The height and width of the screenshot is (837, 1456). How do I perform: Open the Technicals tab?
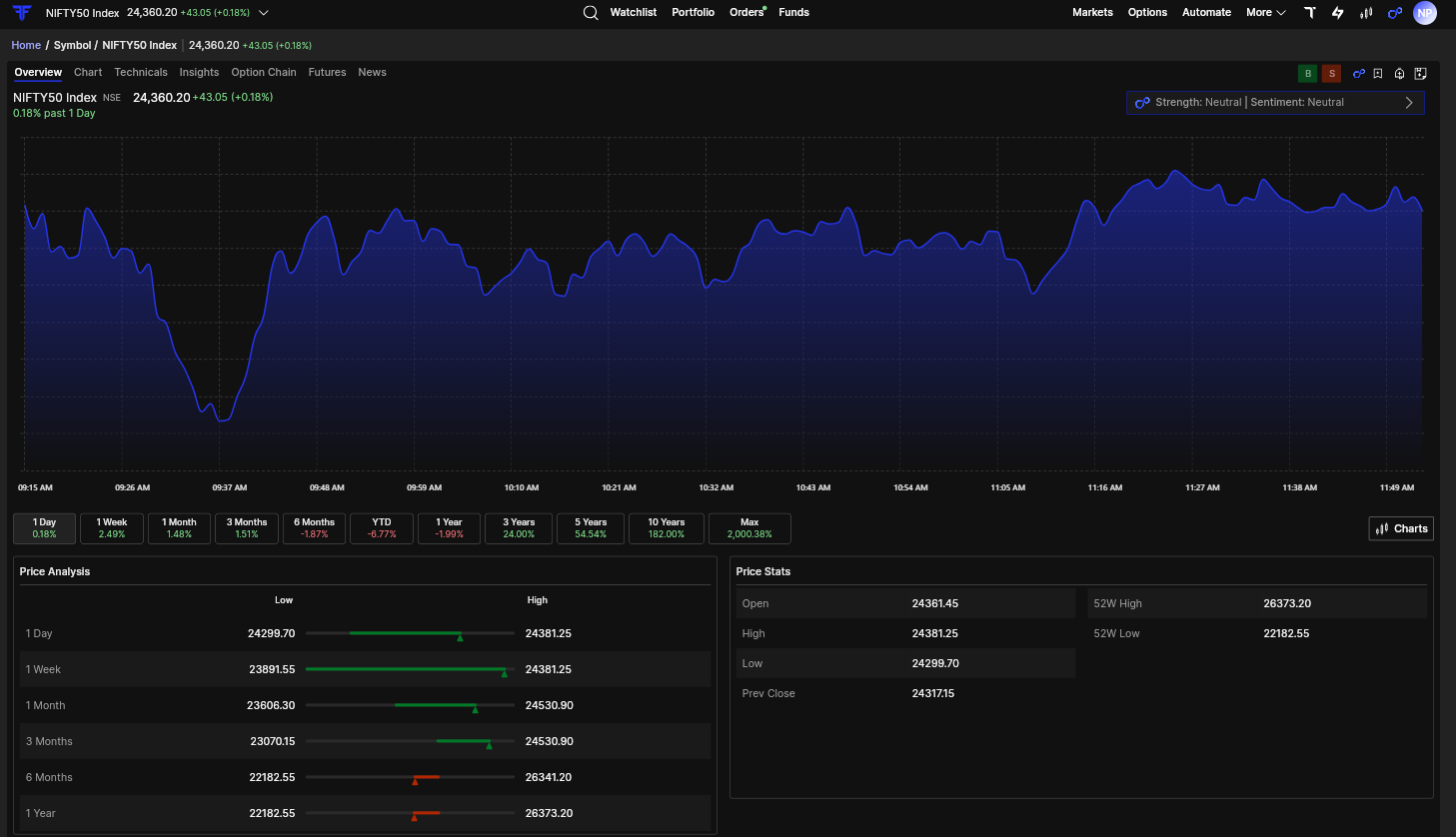(x=141, y=72)
